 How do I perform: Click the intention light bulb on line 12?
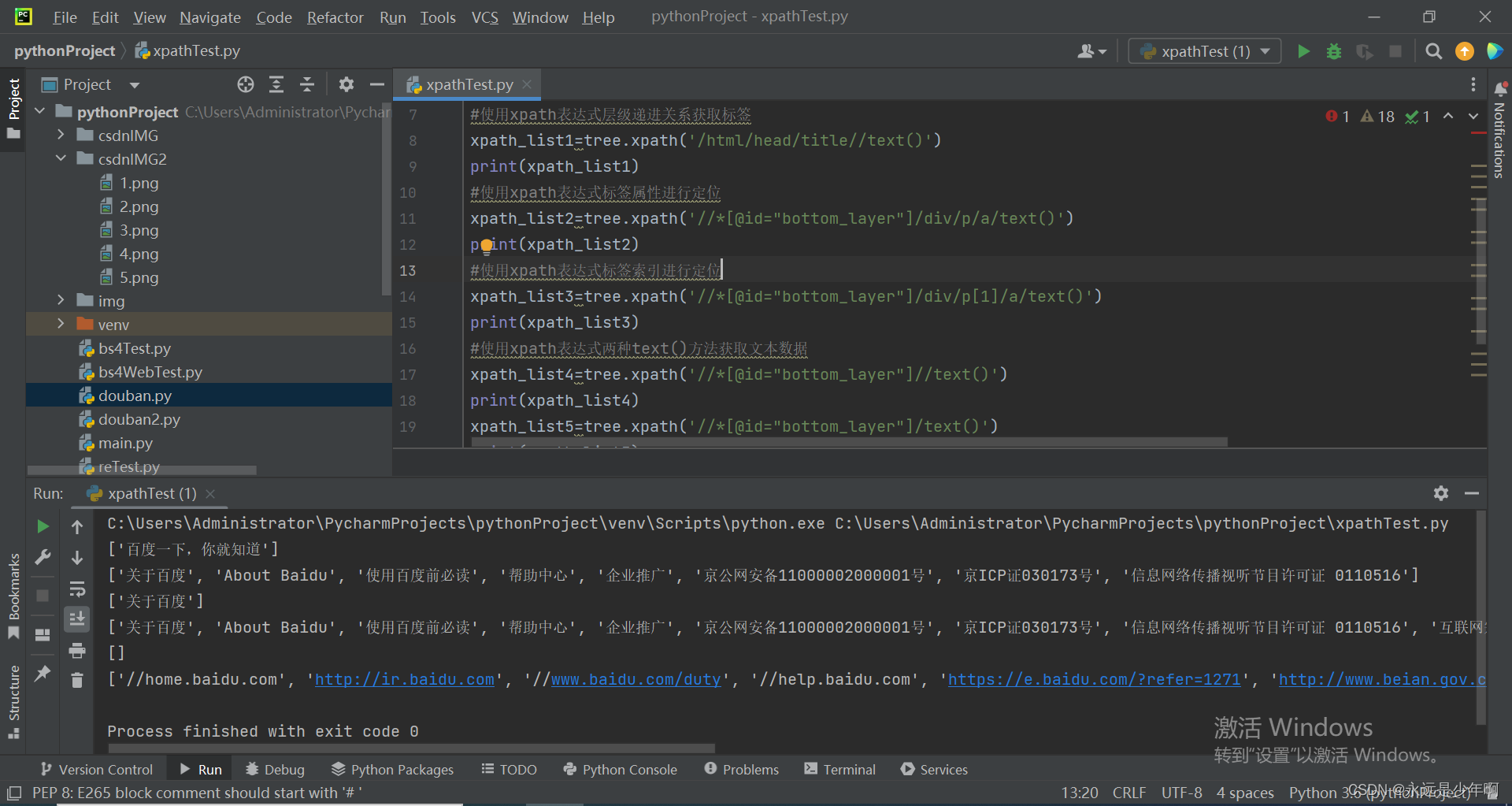(487, 246)
